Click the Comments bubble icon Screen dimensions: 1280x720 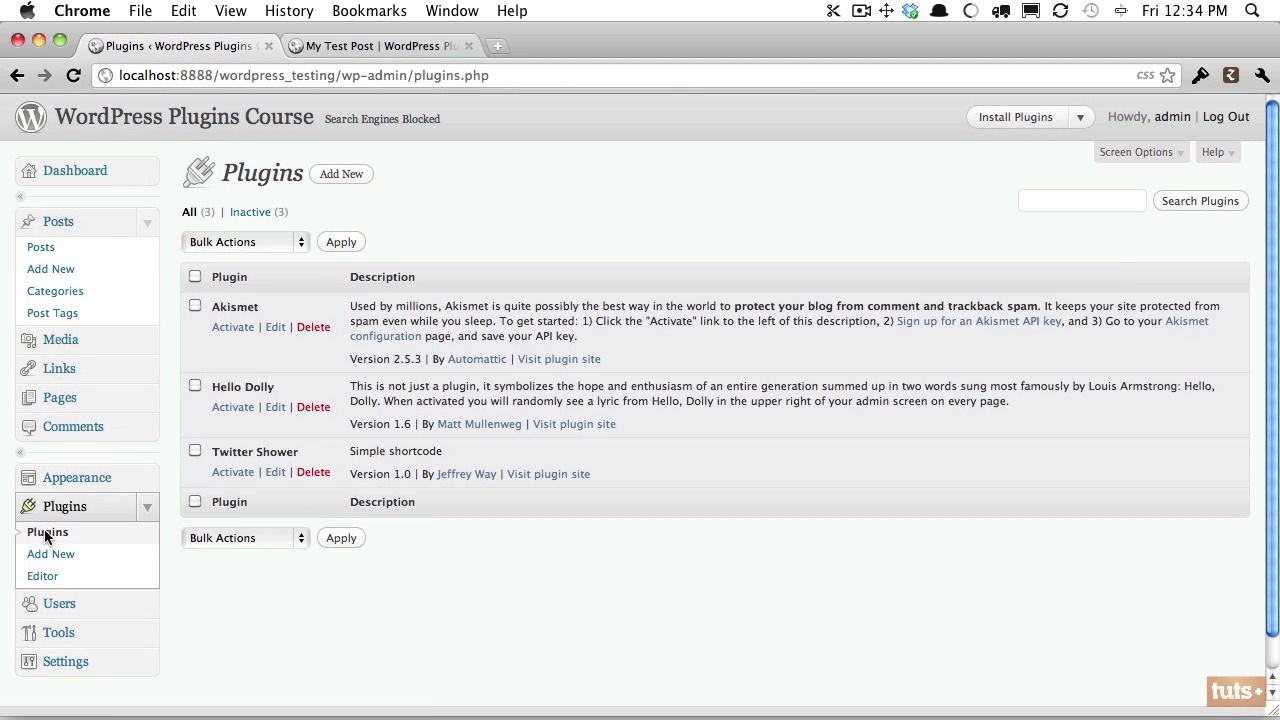(29, 427)
